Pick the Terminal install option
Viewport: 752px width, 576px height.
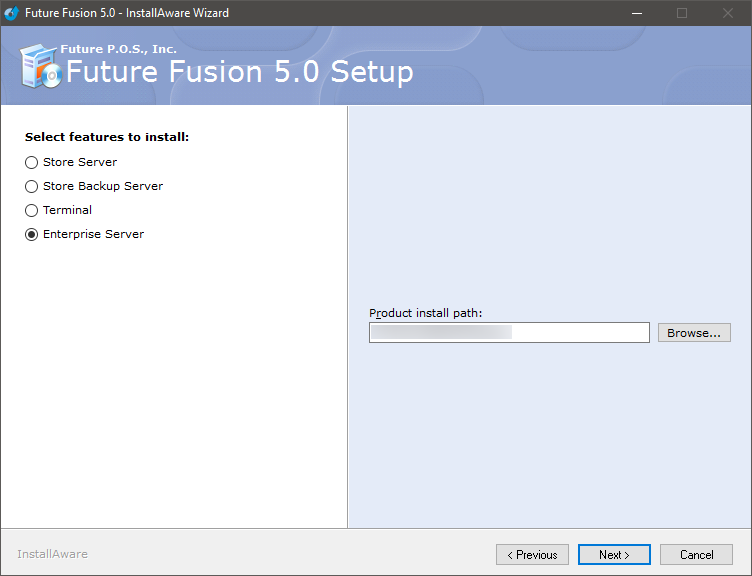pos(32,210)
